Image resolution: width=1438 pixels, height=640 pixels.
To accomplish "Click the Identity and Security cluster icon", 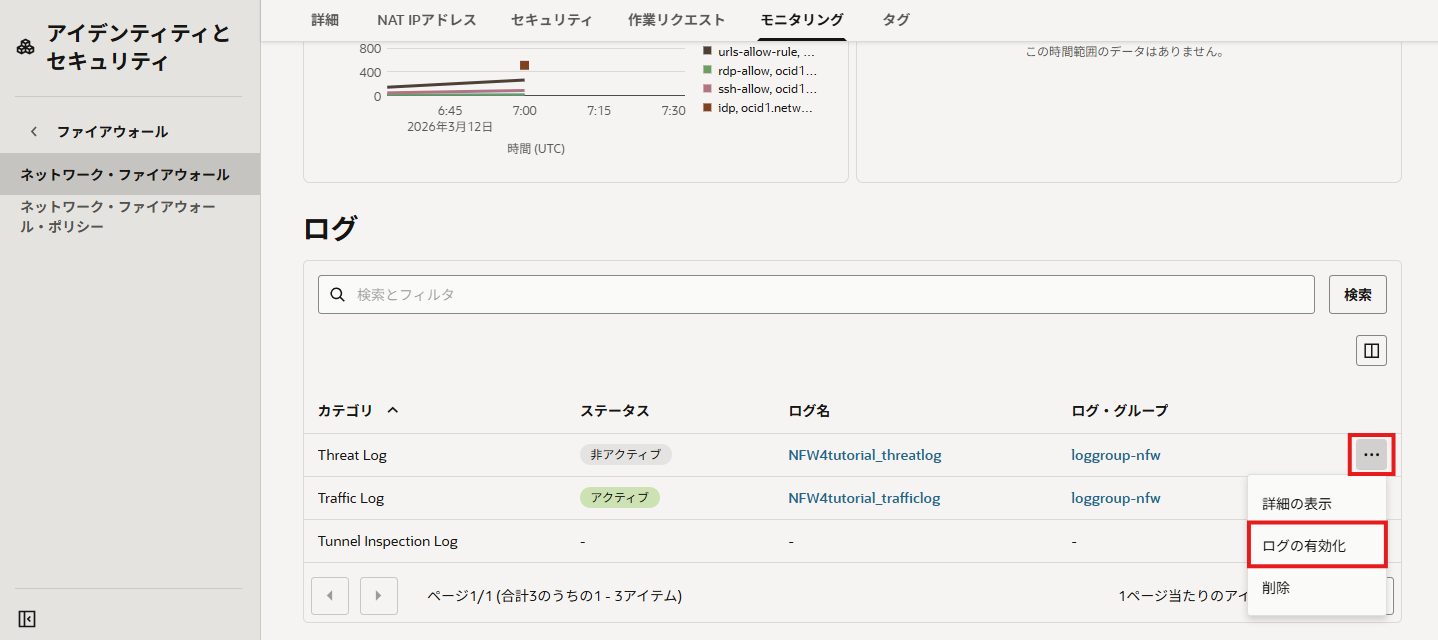I will (x=26, y=48).
